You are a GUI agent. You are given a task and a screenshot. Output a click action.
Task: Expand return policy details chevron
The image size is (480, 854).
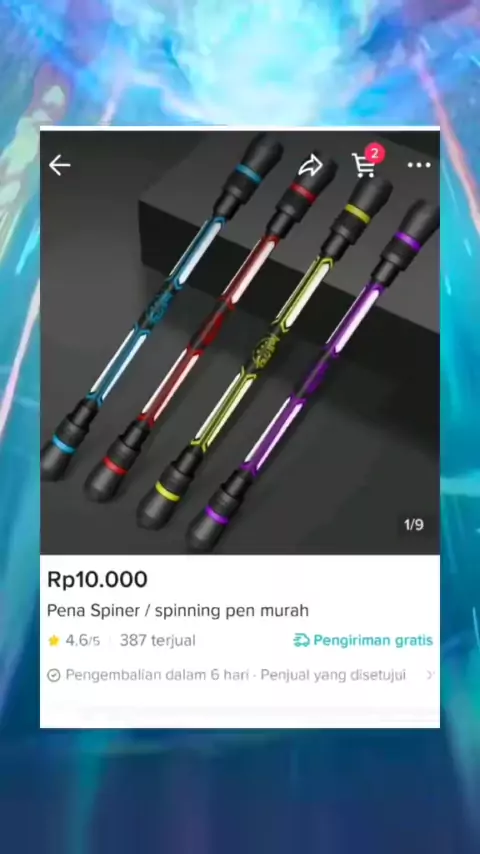pyautogui.click(x=430, y=675)
